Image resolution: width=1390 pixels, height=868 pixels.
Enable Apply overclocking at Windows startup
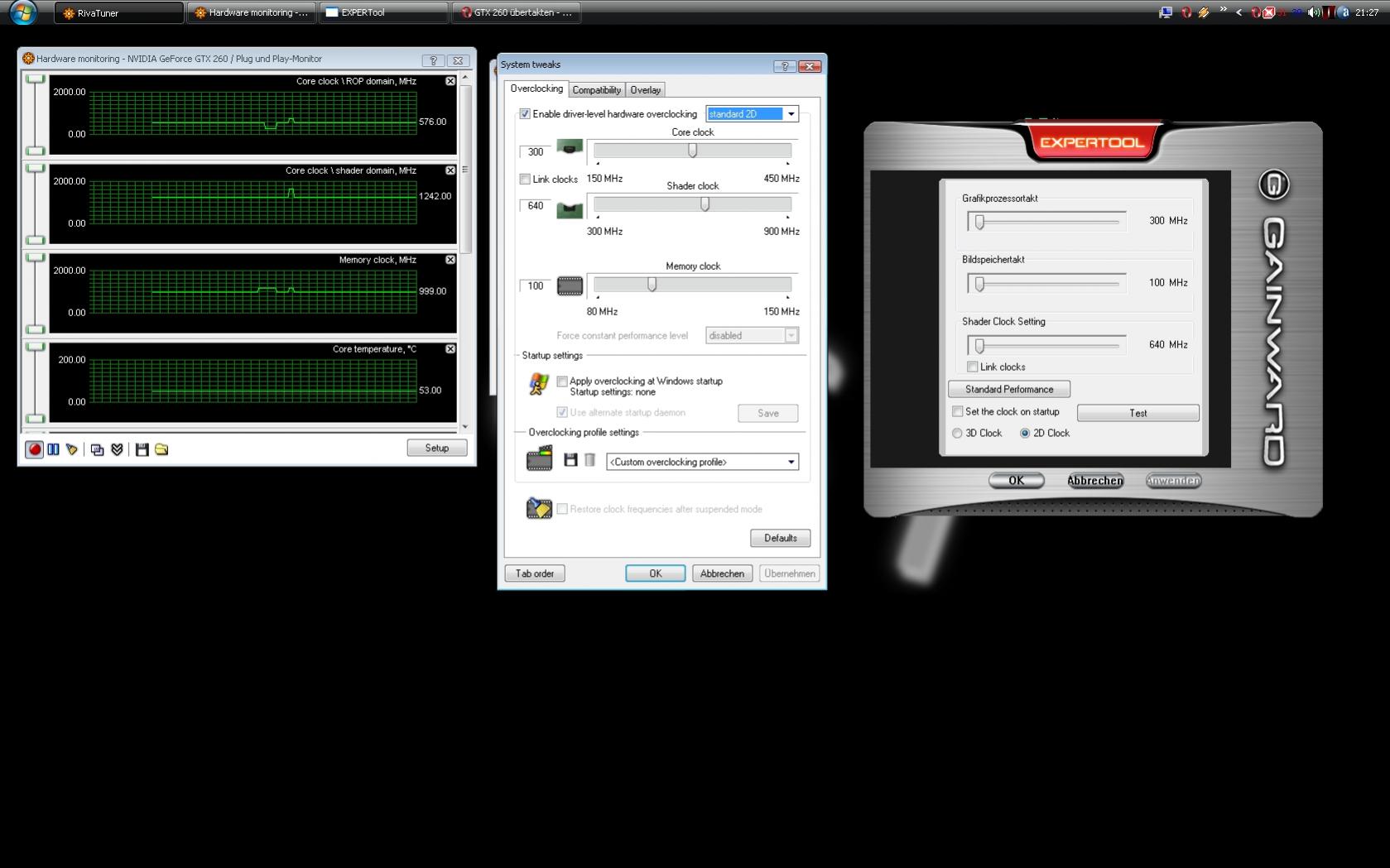coord(562,381)
